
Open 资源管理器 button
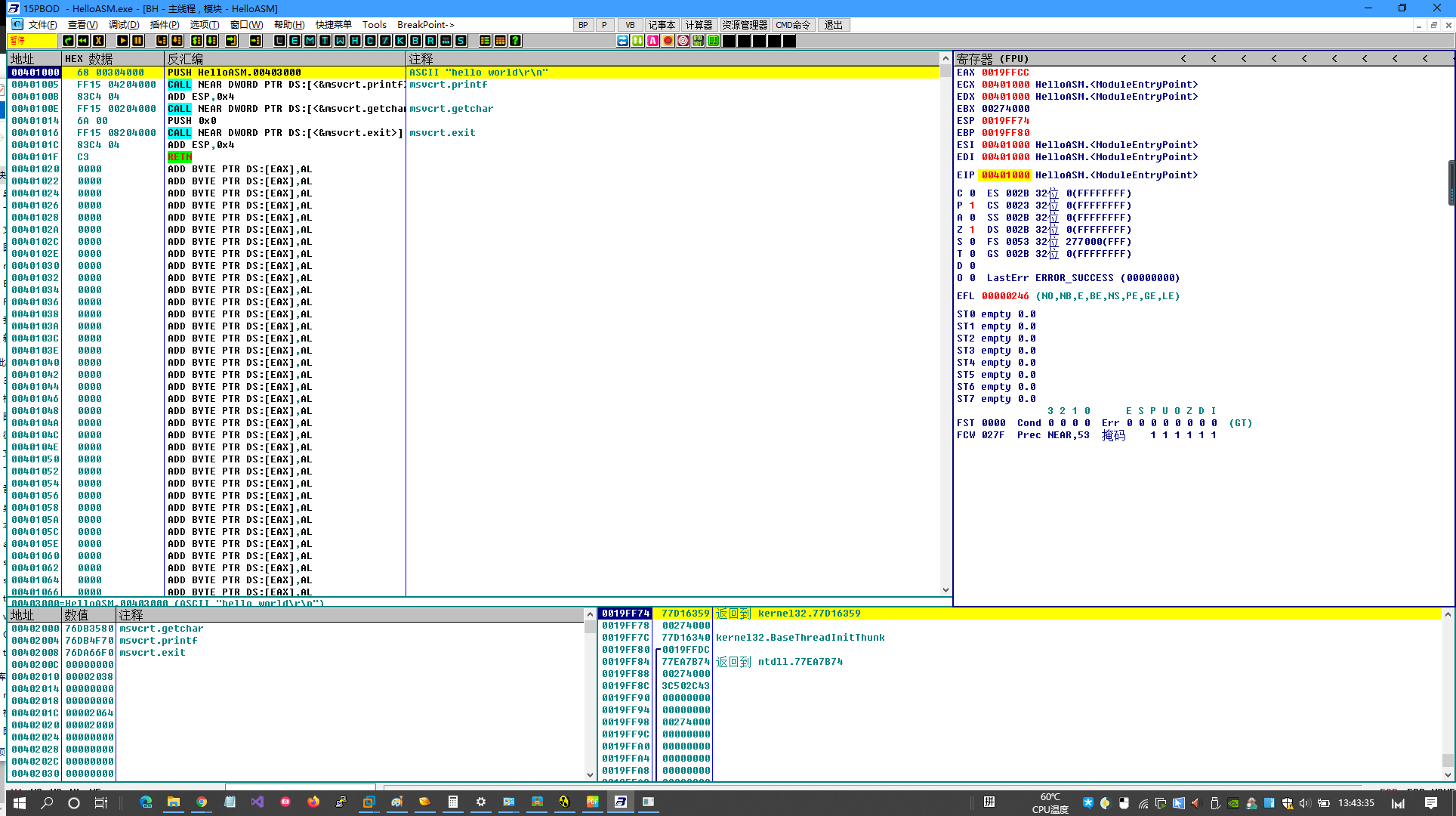(745, 25)
